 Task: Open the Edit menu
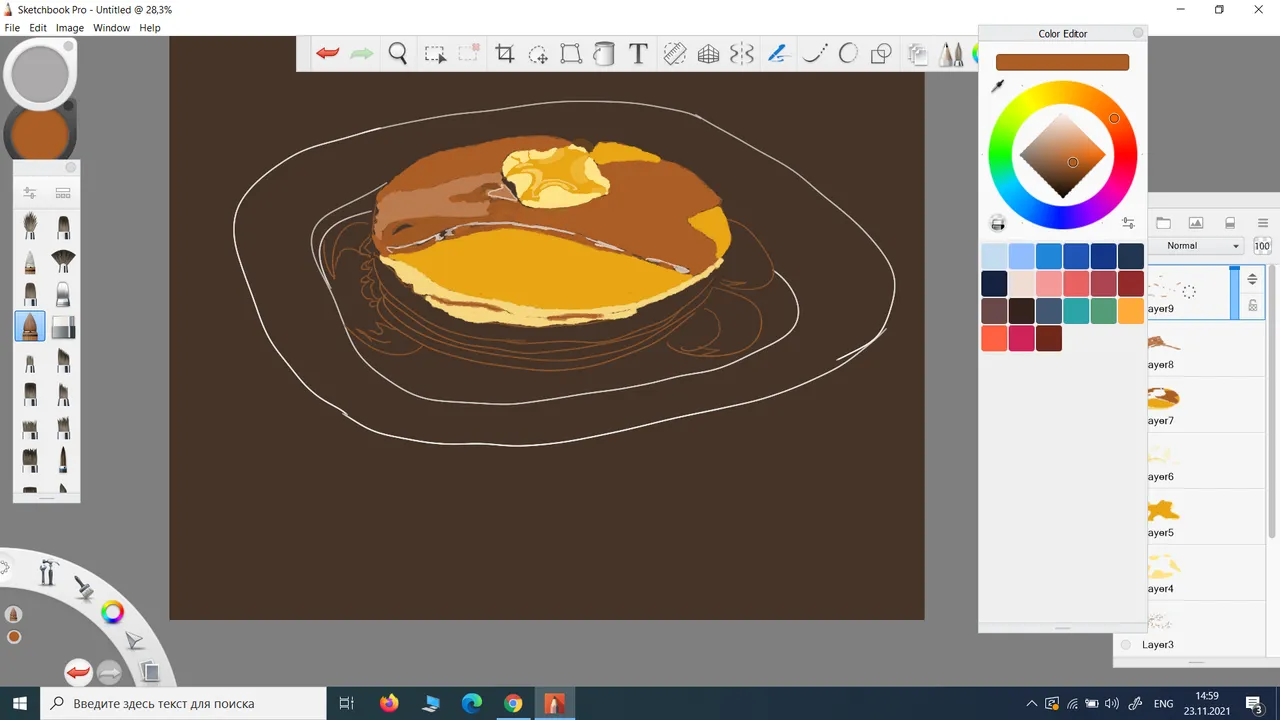click(x=38, y=28)
